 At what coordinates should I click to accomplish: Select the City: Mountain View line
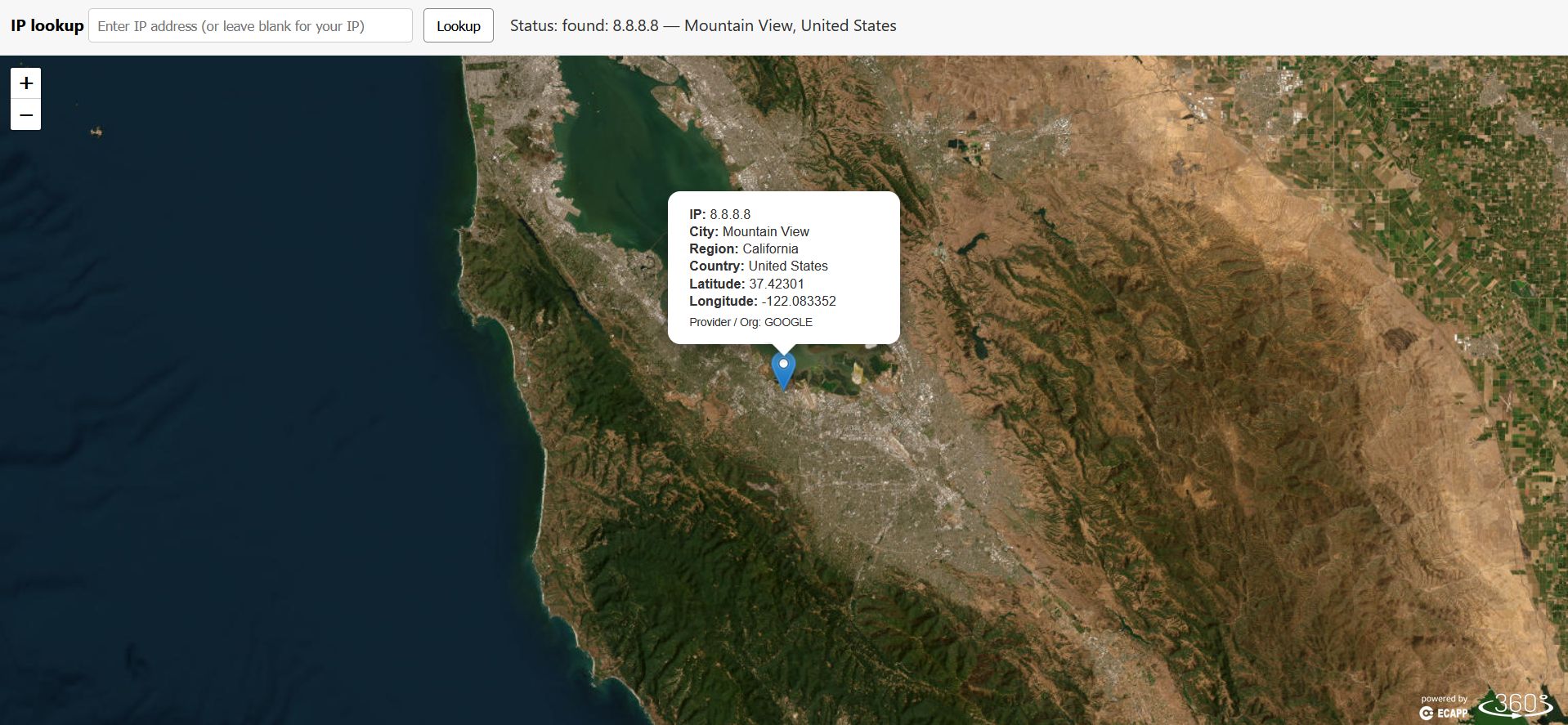749,231
